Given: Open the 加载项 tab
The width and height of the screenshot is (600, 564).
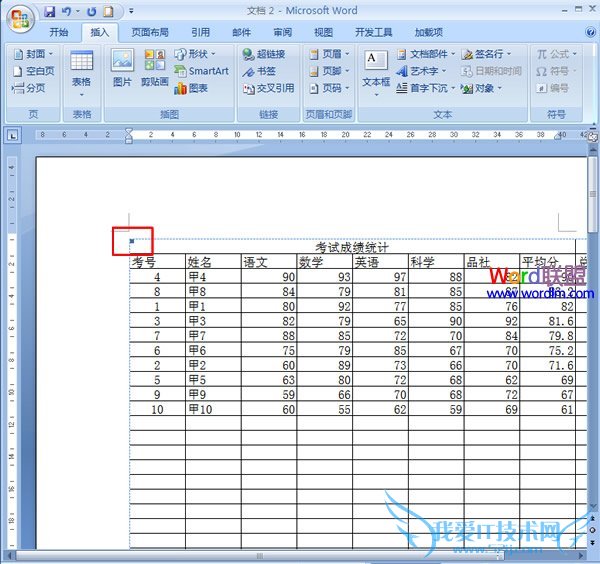Looking at the screenshot, I should [x=429, y=33].
